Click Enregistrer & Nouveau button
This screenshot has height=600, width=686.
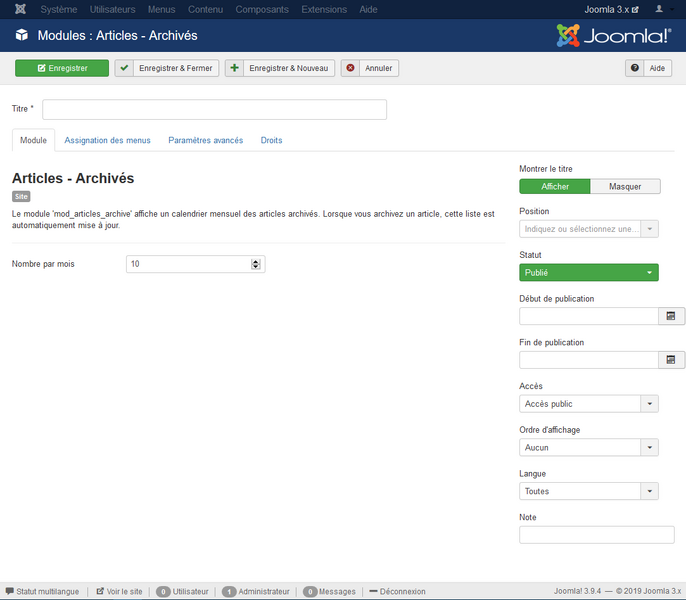tap(280, 68)
